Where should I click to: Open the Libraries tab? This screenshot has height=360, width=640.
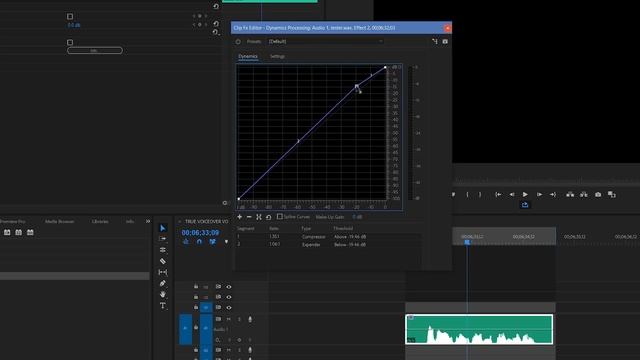[100, 221]
